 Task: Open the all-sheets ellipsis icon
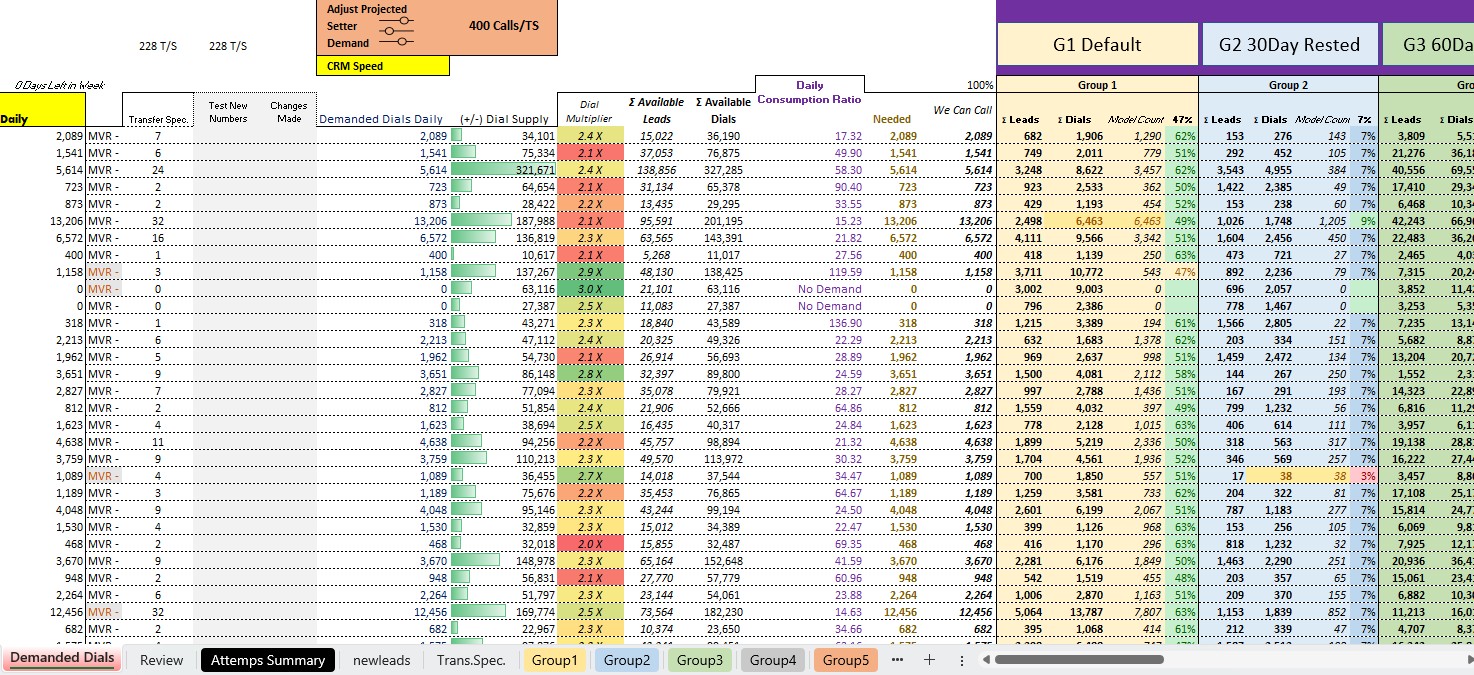point(898,660)
